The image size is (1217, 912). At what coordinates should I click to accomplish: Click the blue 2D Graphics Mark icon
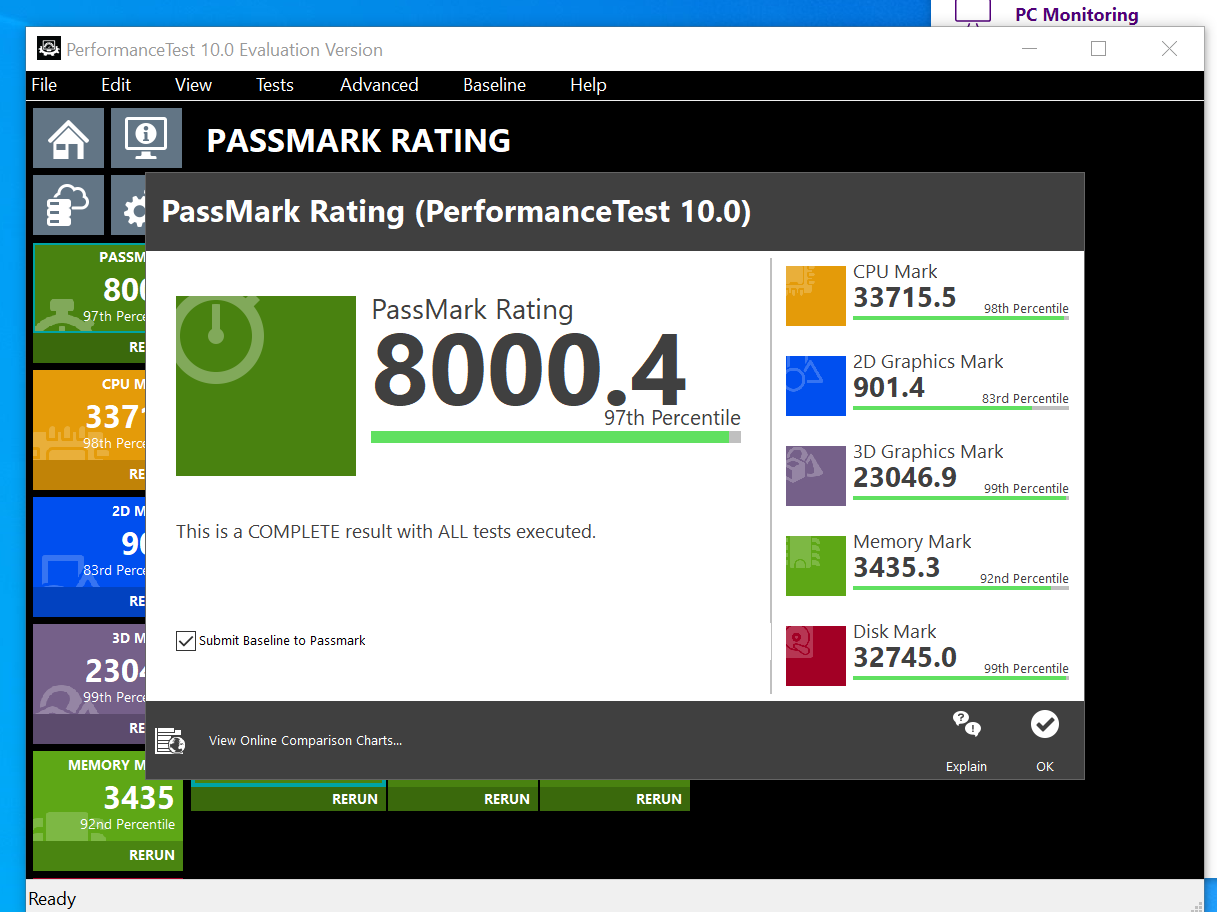(815, 385)
